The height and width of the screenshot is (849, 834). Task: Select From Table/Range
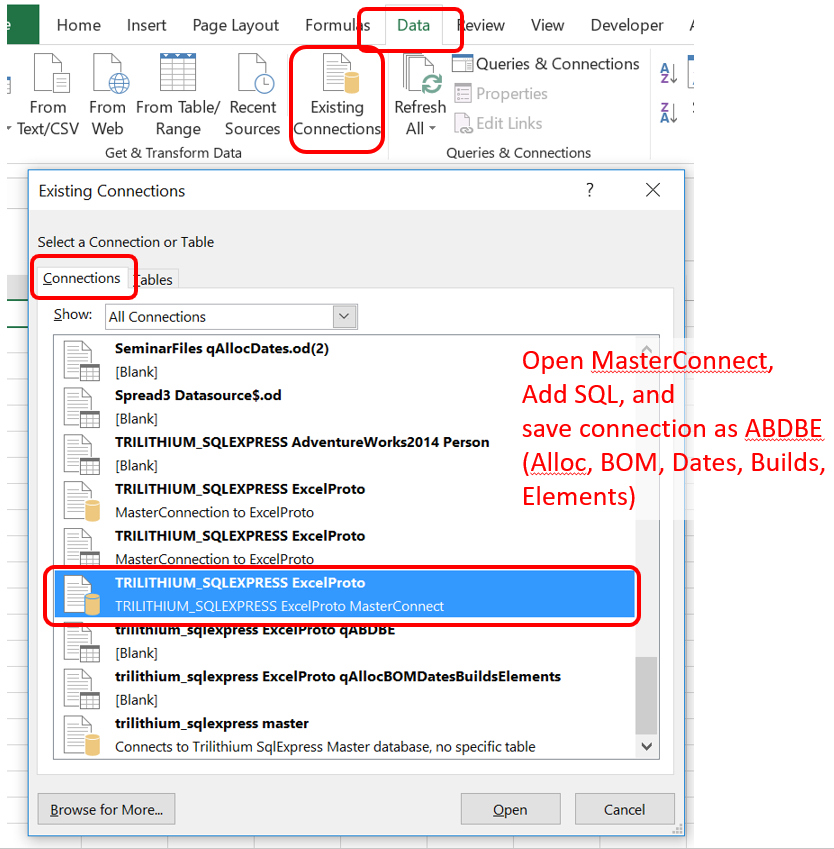click(x=178, y=95)
